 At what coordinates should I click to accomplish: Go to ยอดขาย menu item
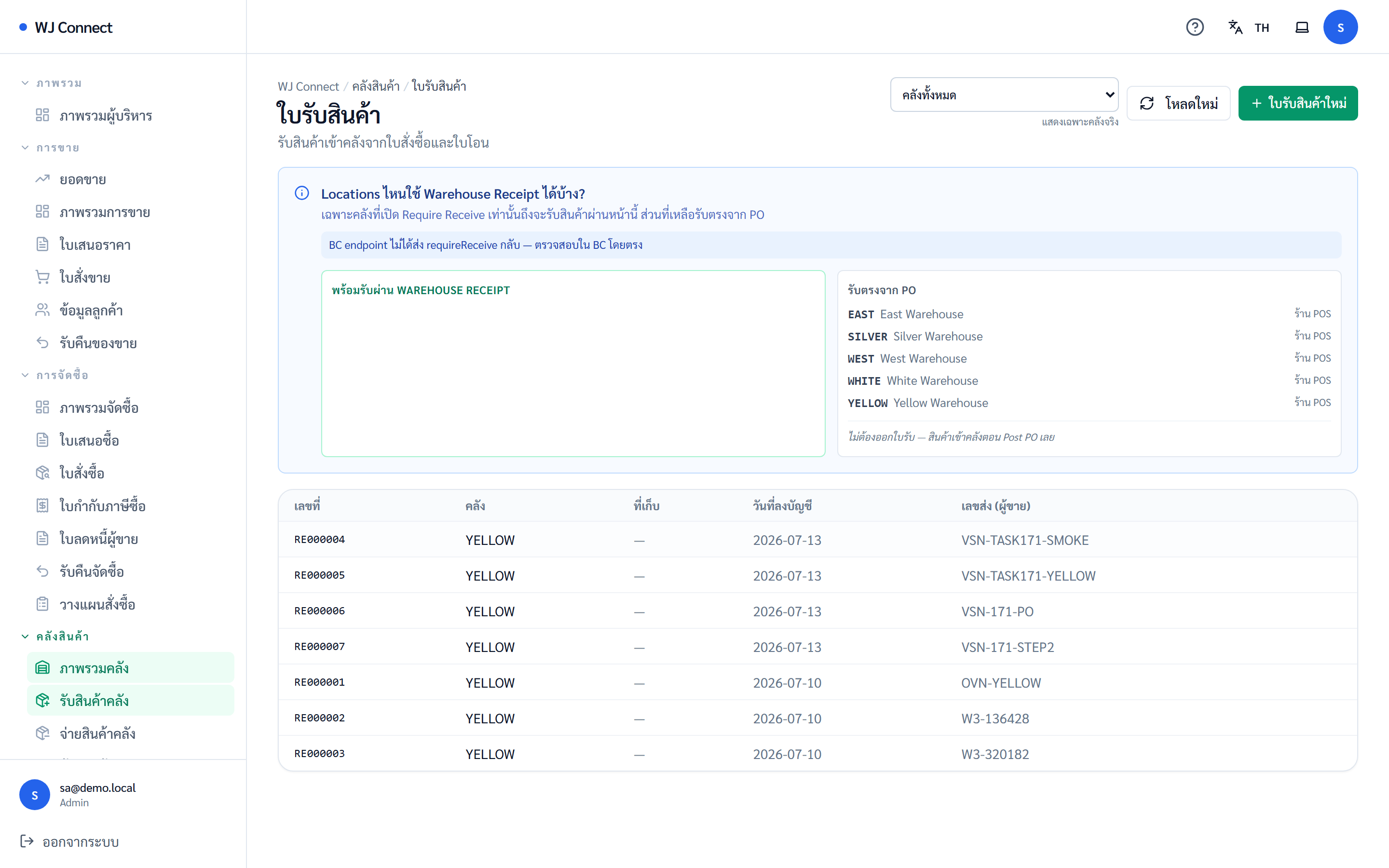click(x=131, y=179)
